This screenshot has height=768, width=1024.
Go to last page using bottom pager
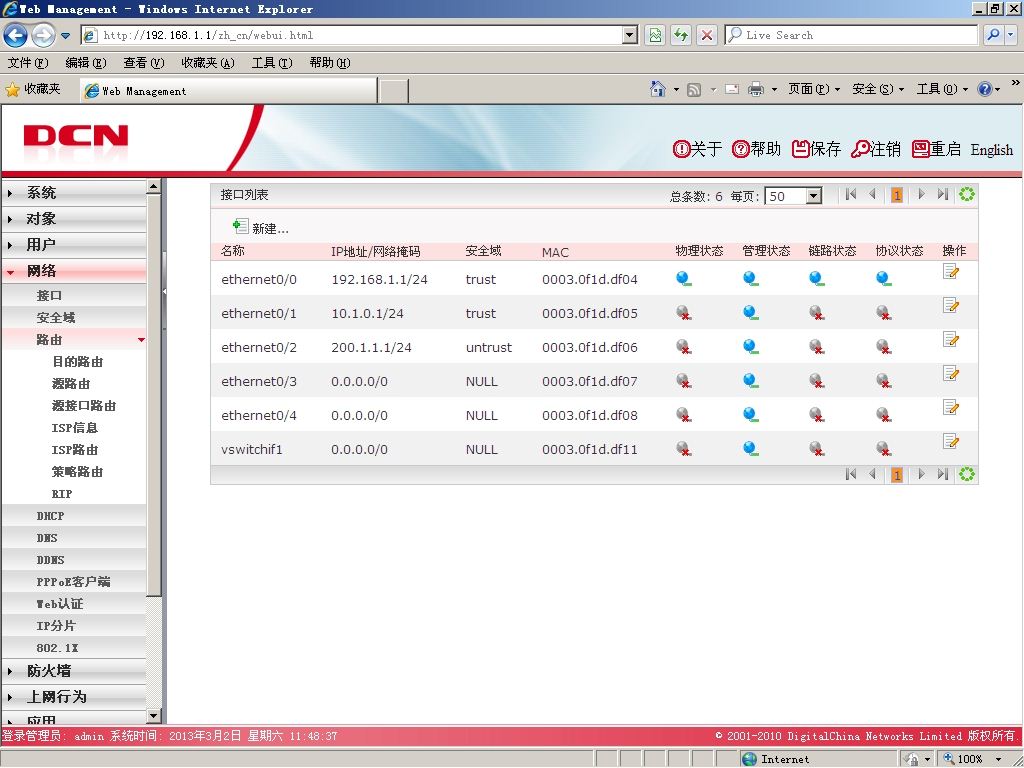click(942, 474)
